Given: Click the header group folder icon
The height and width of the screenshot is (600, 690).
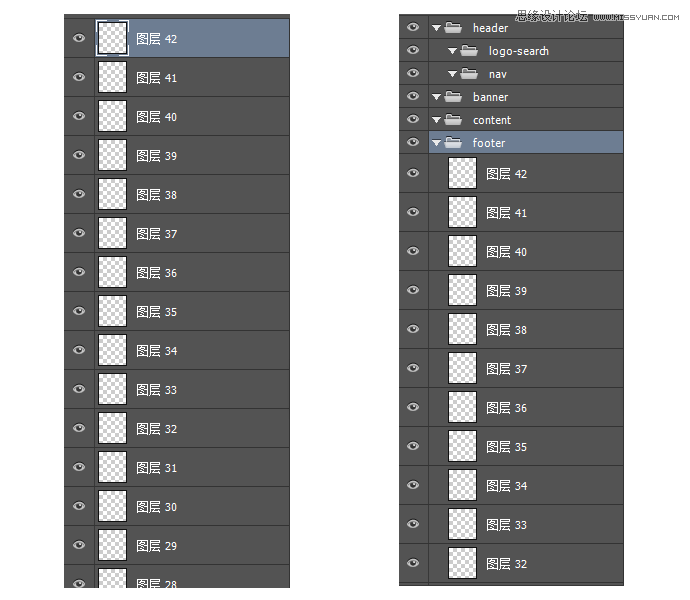Looking at the screenshot, I should click(453, 28).
